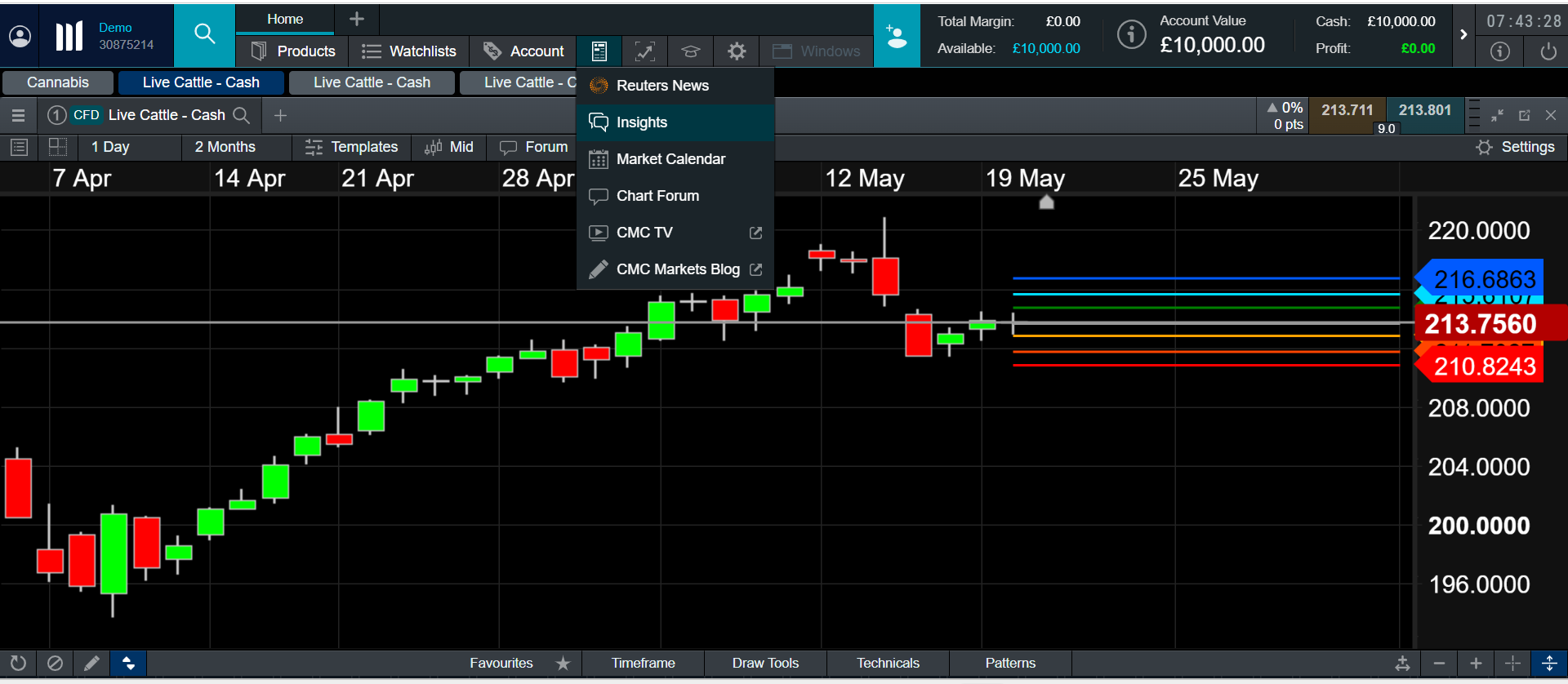Add a new chart tab with plus
Viewport: 1568px width, 684px height.
pyautogui.click(x=280, y=116)
